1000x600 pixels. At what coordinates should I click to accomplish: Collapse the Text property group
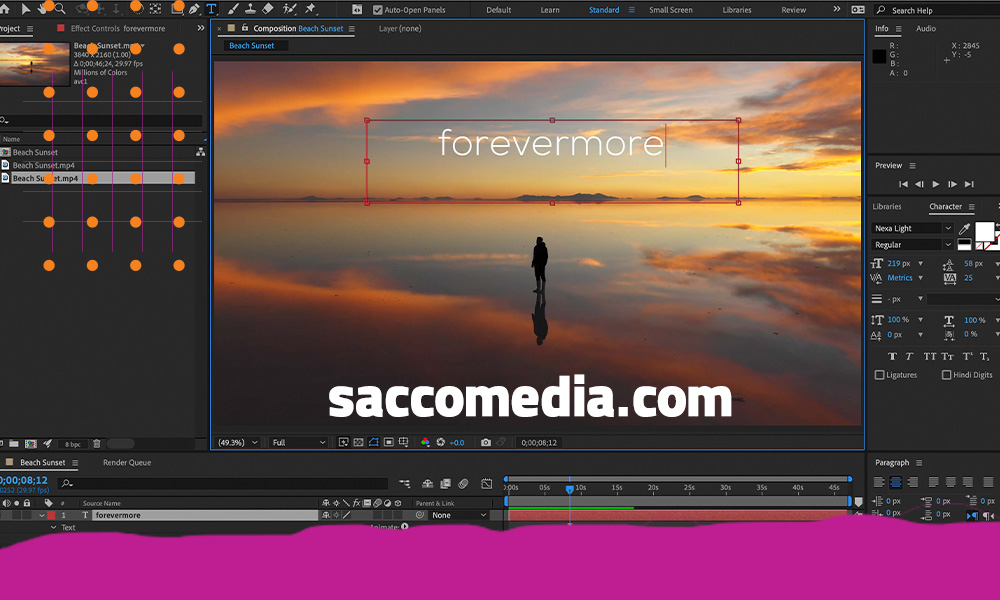54,527
